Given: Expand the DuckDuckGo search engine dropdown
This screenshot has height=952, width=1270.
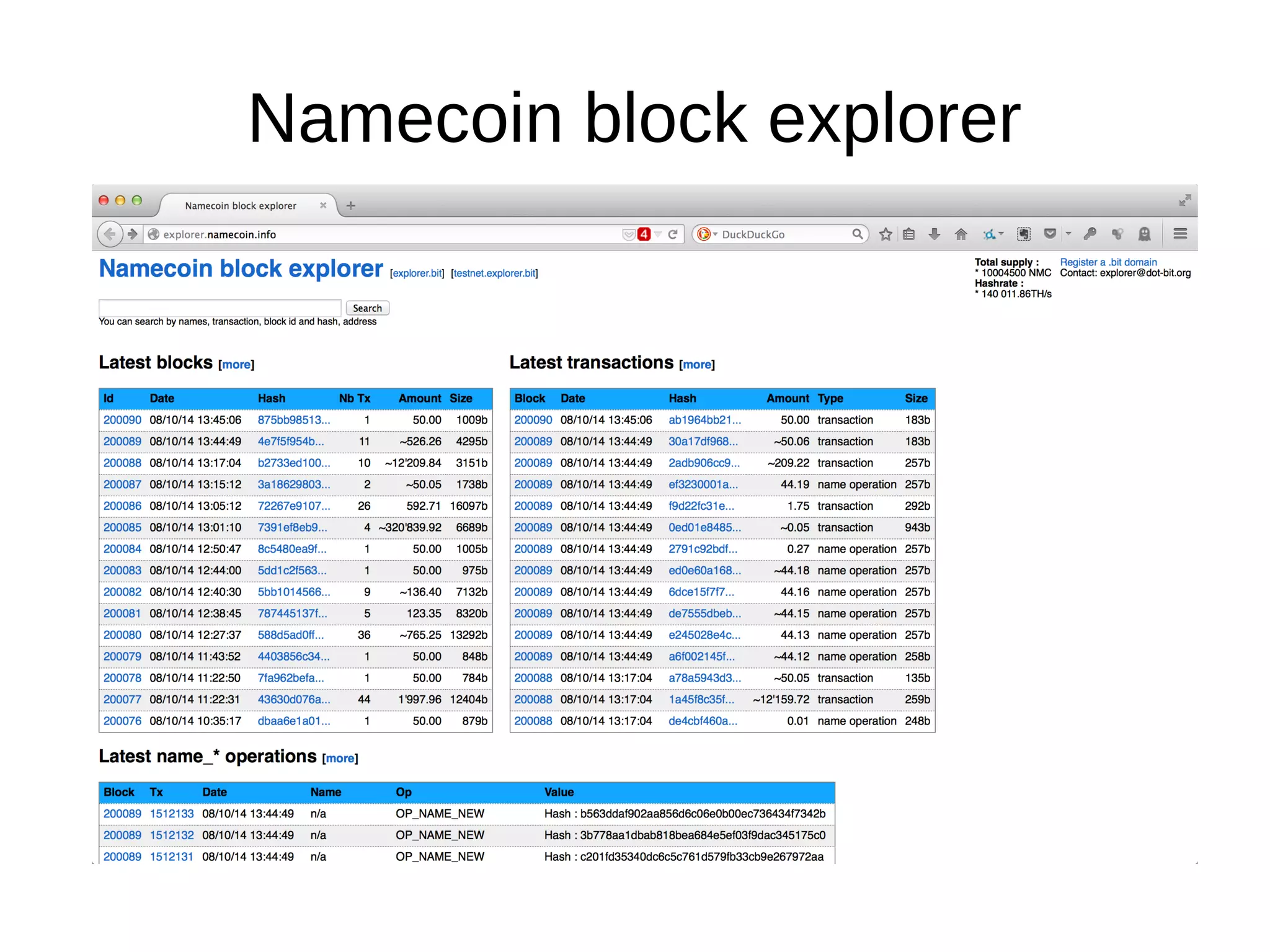Looking at the screenshot, I should pos(715,234).
